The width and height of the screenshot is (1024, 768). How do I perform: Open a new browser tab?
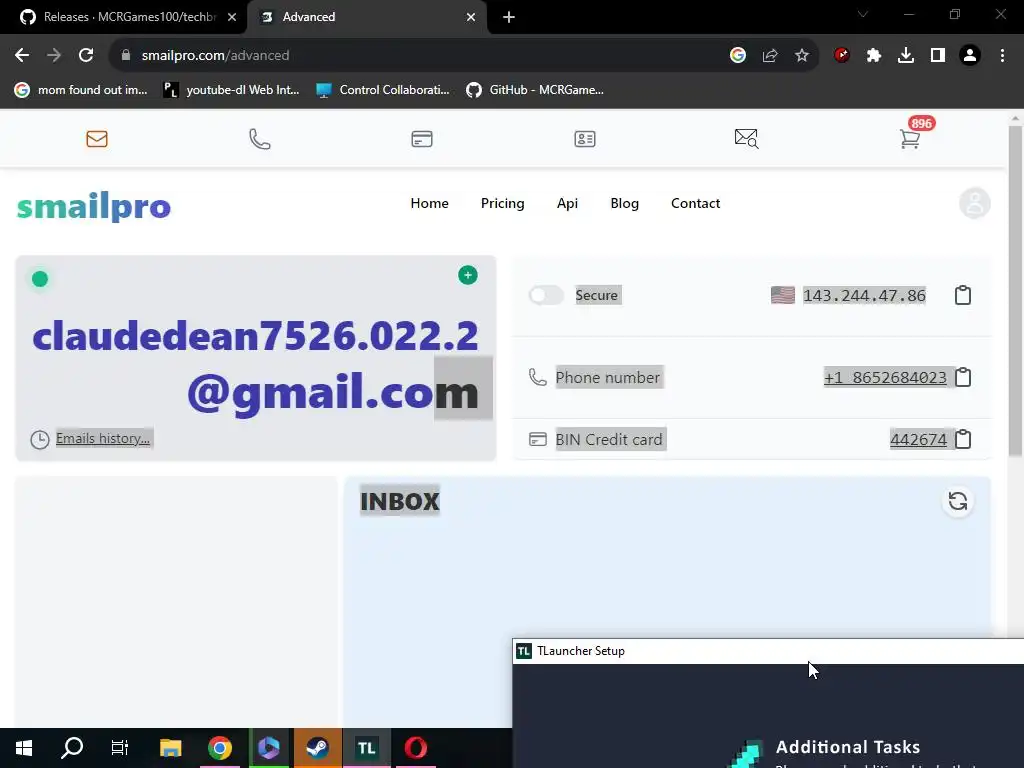point(509,17)
